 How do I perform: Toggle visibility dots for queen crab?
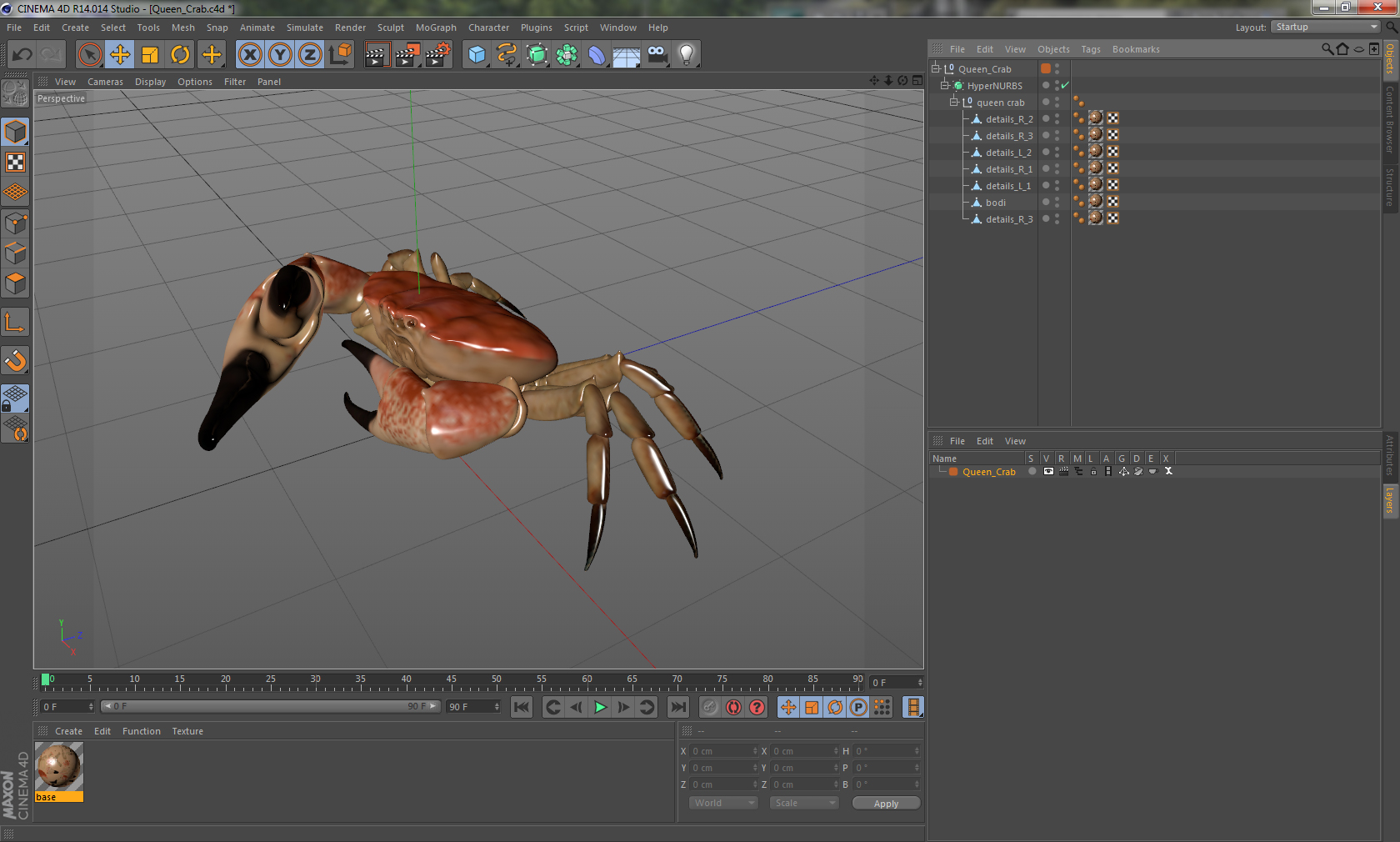[x=1057, y=102]
